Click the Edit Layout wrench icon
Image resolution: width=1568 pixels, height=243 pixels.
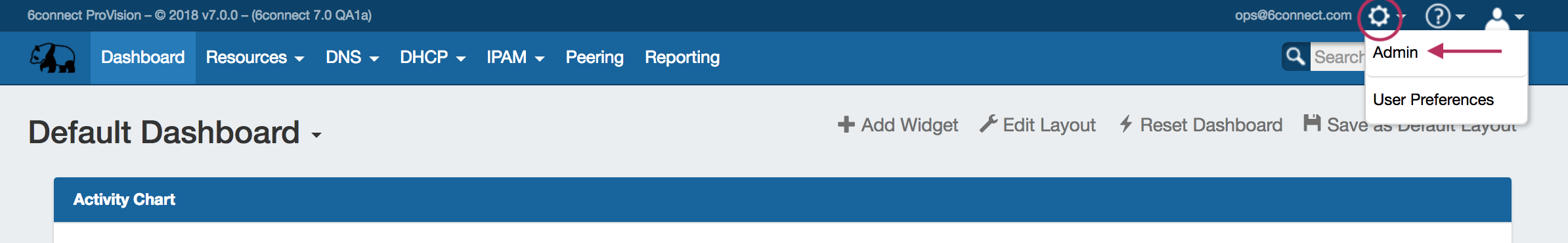pyautogui.click(x=988, y=123)
